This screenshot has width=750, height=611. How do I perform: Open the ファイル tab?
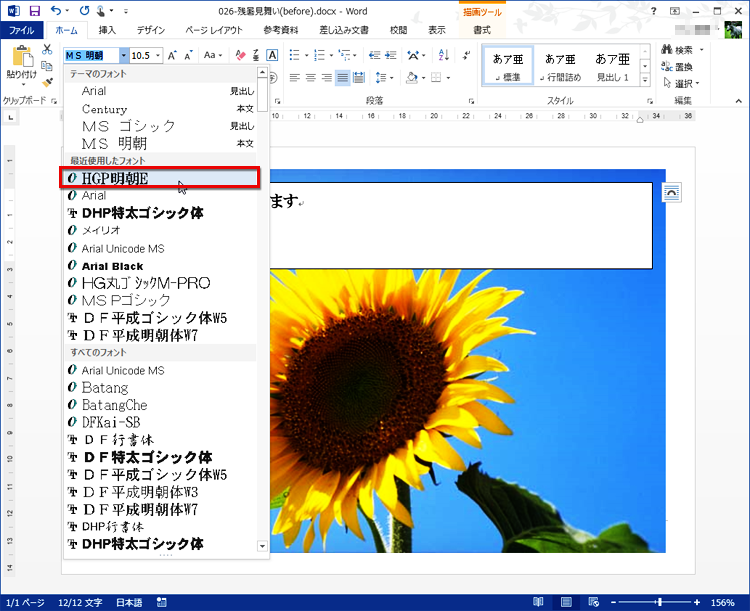[22, 30]
